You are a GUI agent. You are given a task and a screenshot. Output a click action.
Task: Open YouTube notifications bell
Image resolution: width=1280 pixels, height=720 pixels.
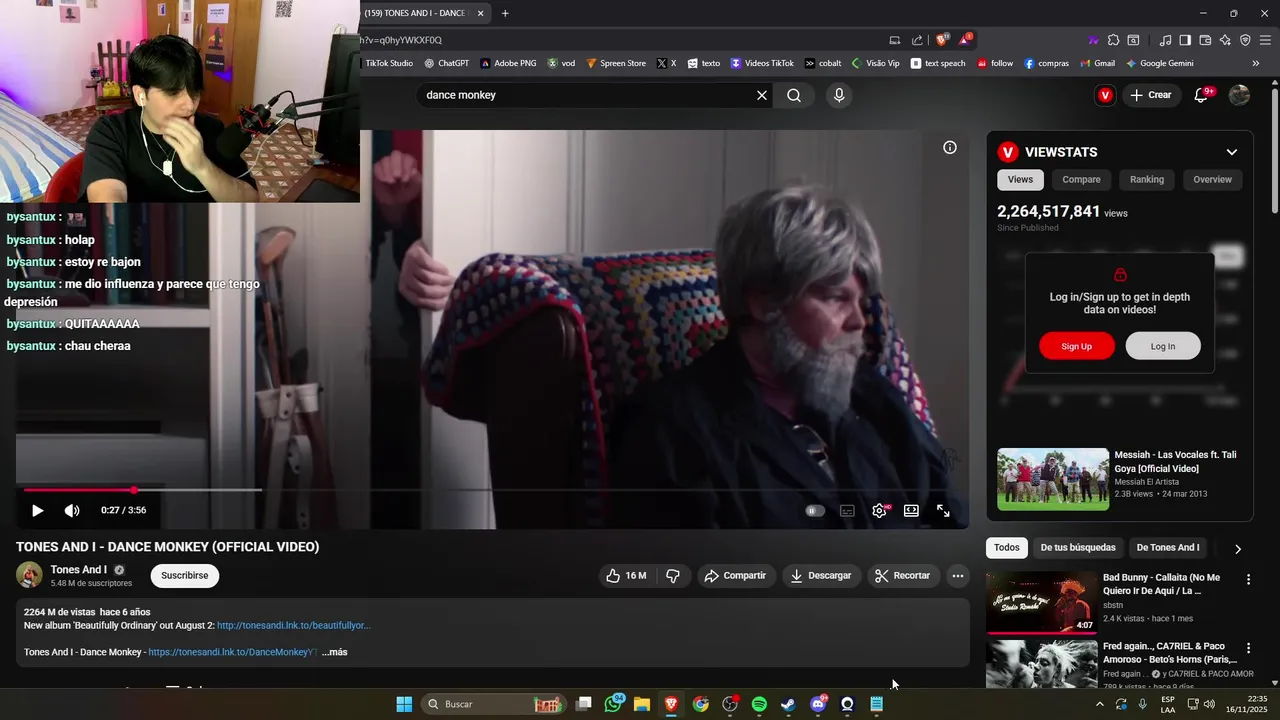tap(1202, 95)
